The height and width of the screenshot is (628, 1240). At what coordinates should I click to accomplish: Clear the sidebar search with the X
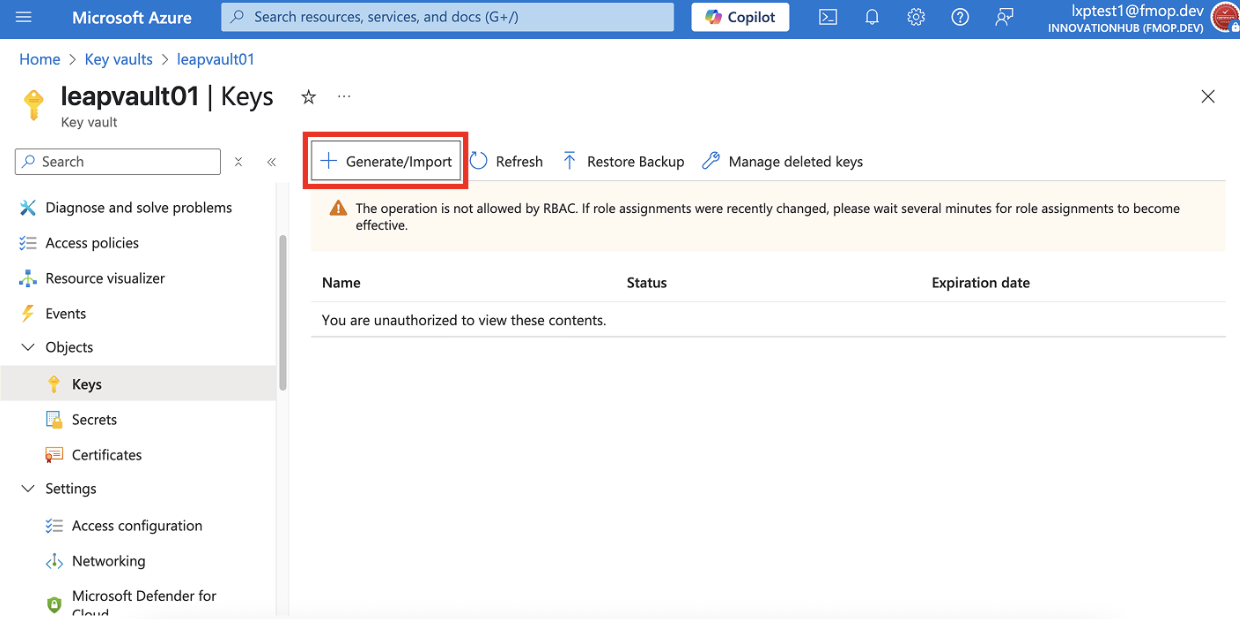[x=238, y=161]
